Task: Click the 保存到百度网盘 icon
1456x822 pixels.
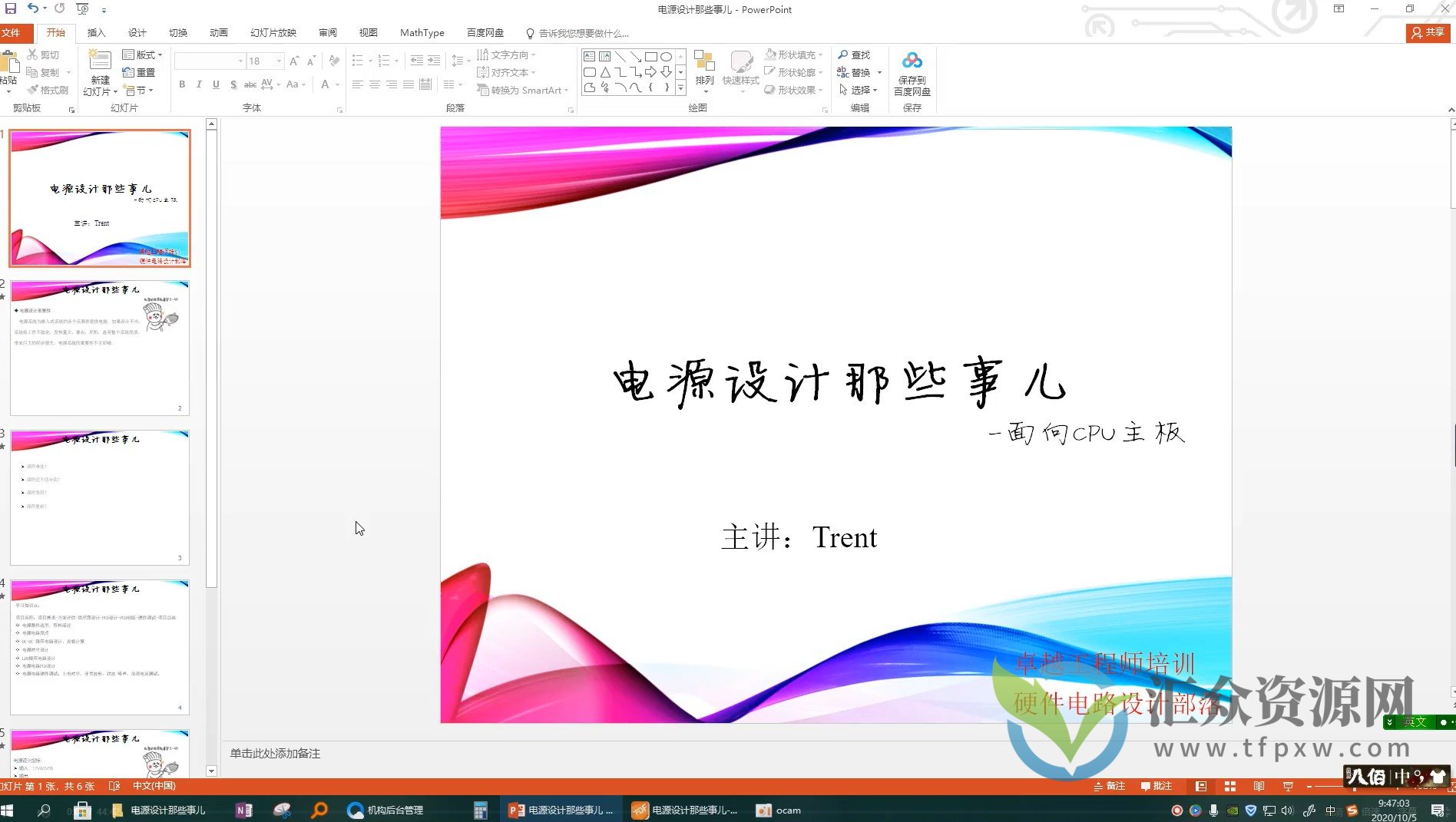Action: click(x=912, y=72)
